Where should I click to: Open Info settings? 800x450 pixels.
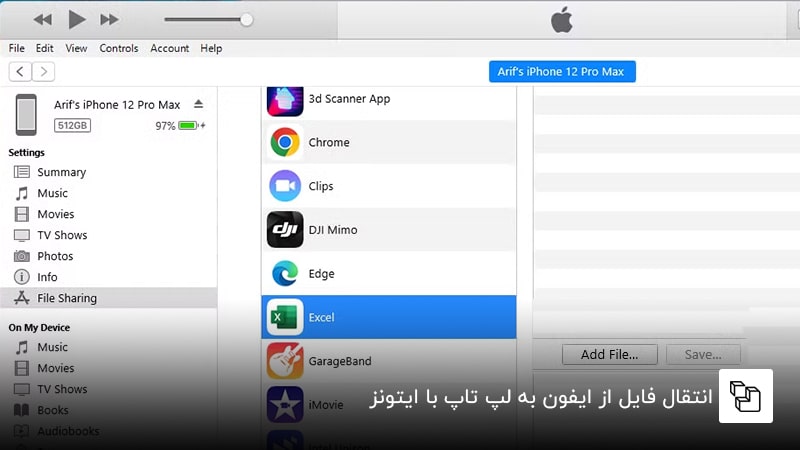click(x=47, y=277)
